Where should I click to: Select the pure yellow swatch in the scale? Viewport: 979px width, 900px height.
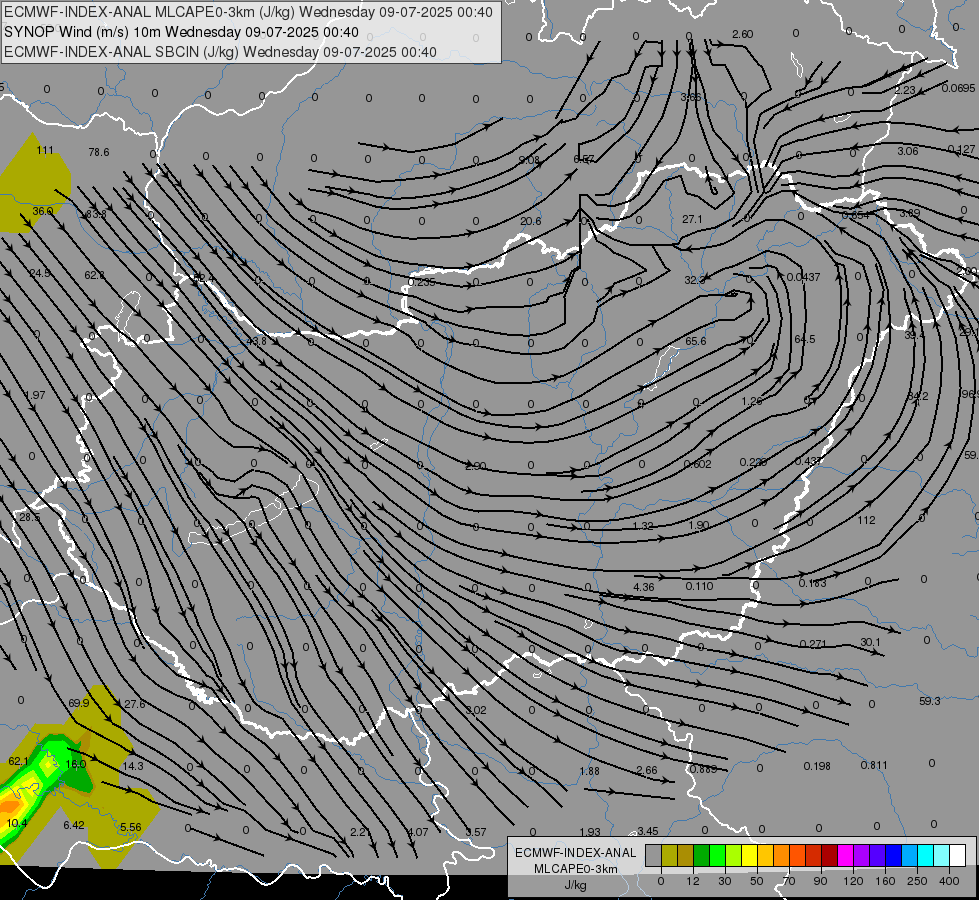click(x=749, y=855)
